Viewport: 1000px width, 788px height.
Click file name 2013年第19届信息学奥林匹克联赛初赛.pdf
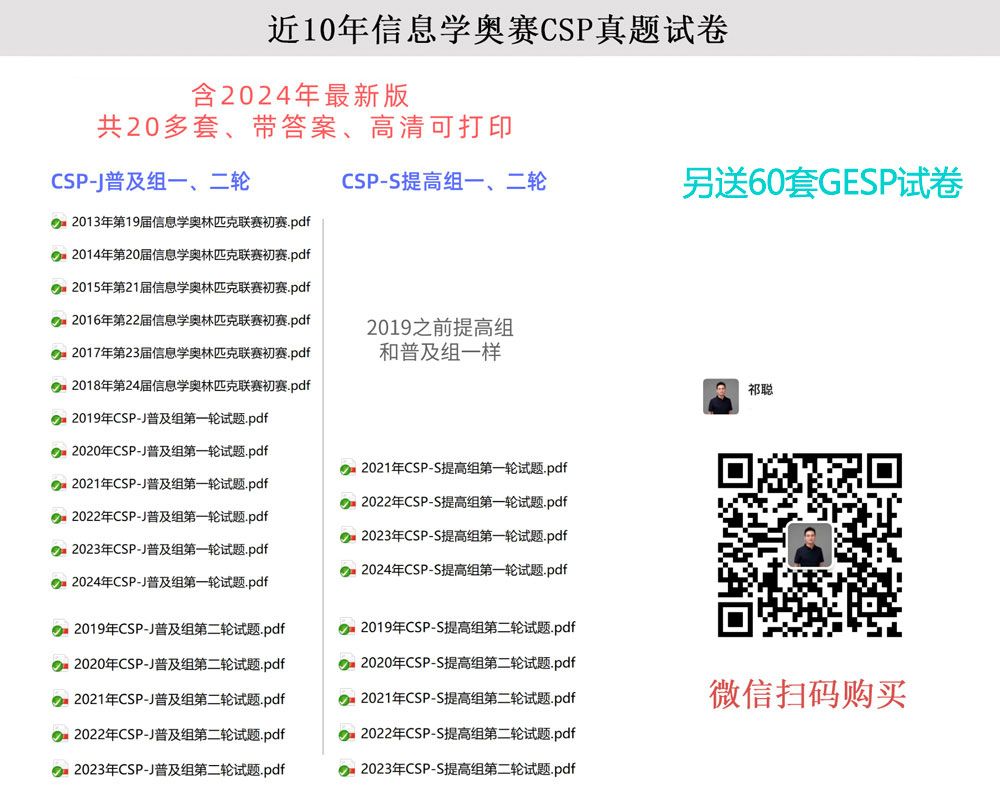pyautogui.click(x=191, y=222)
